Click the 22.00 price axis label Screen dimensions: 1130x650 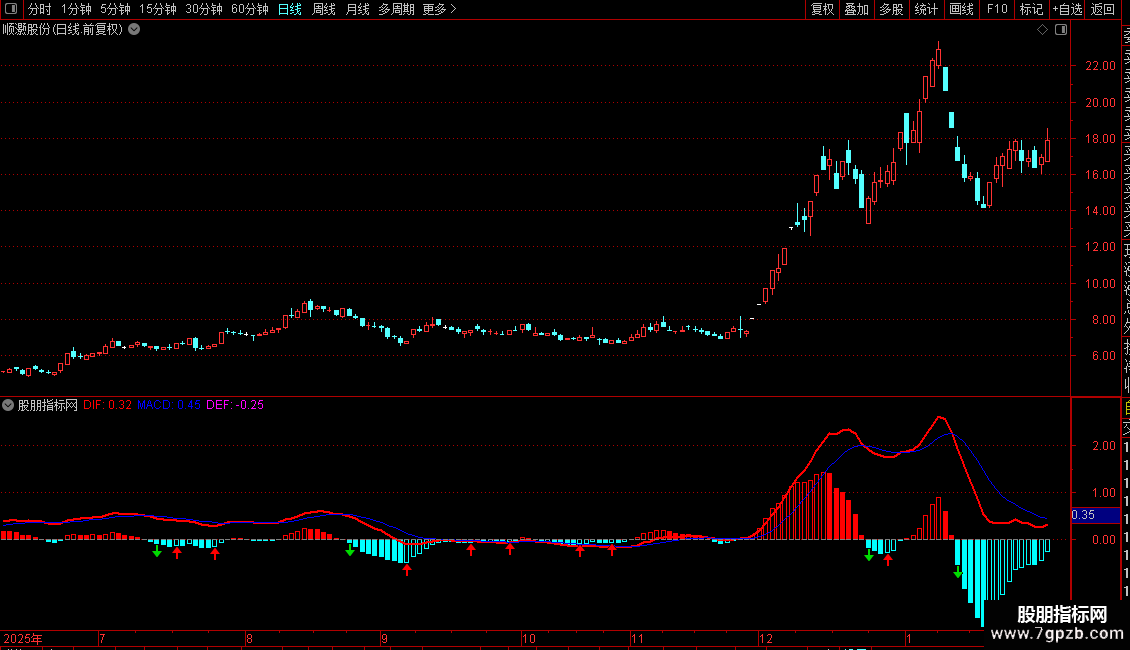click(x=1100, y=66)
